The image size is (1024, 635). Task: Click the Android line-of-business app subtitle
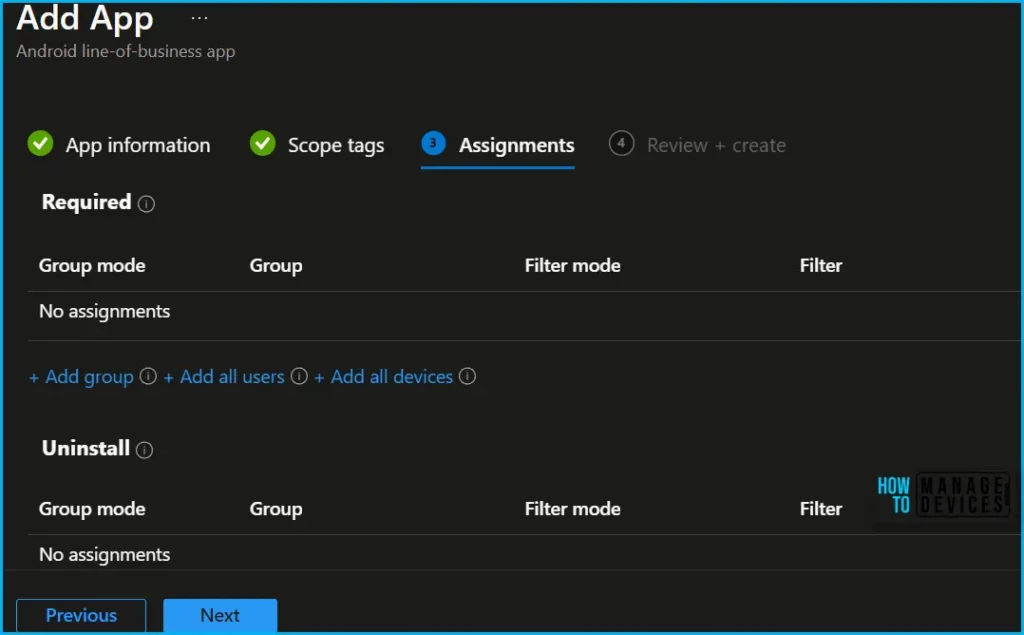coord(125,52)
